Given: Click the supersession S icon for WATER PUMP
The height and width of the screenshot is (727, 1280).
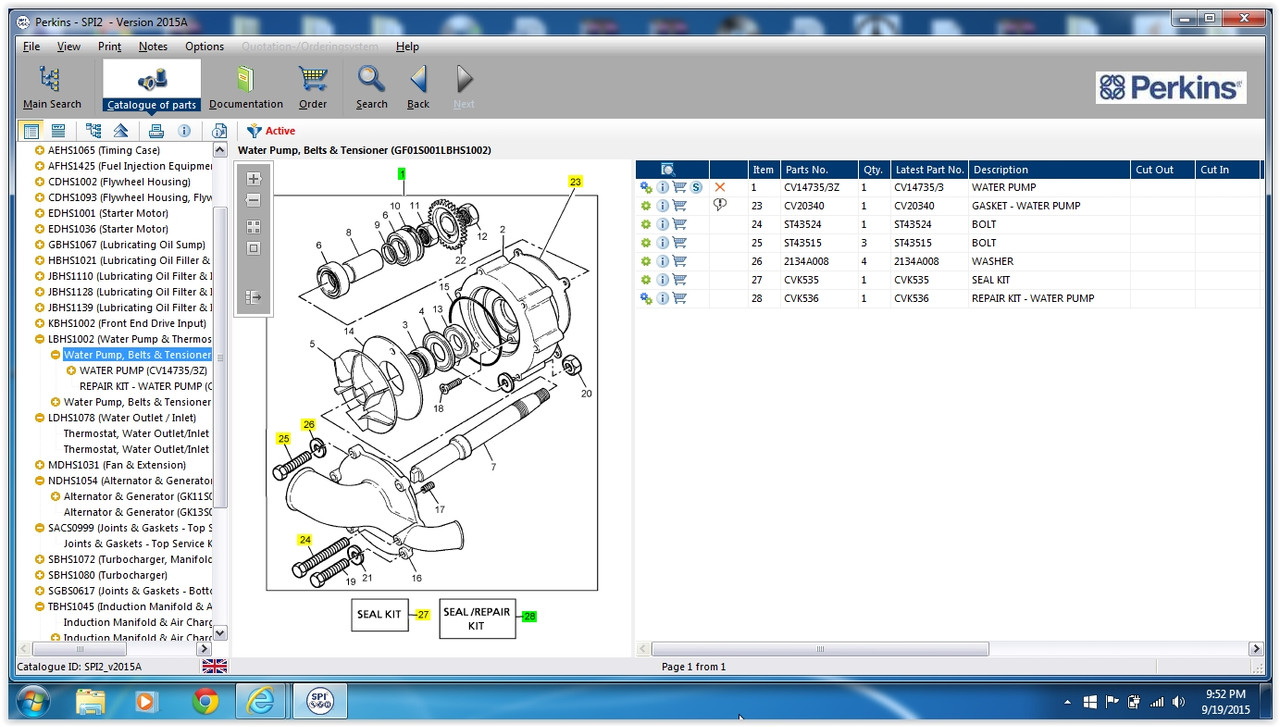Looking at the screenshot, I should [696, 187].
